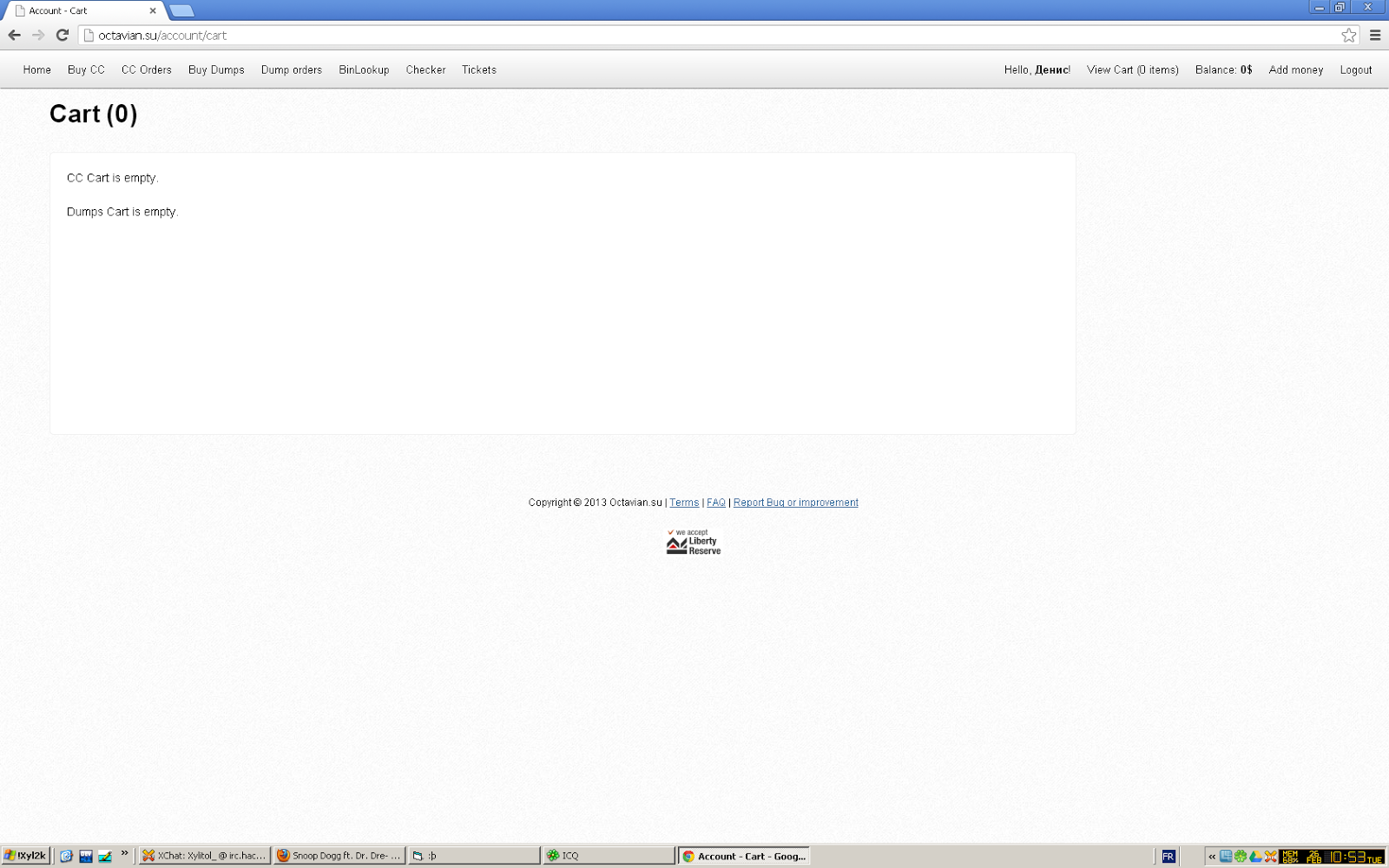Image resolution: width=1389 pixels, height=868 pixels.
Task: Click the blue grid tray icon
Action: coord(1226,857)
